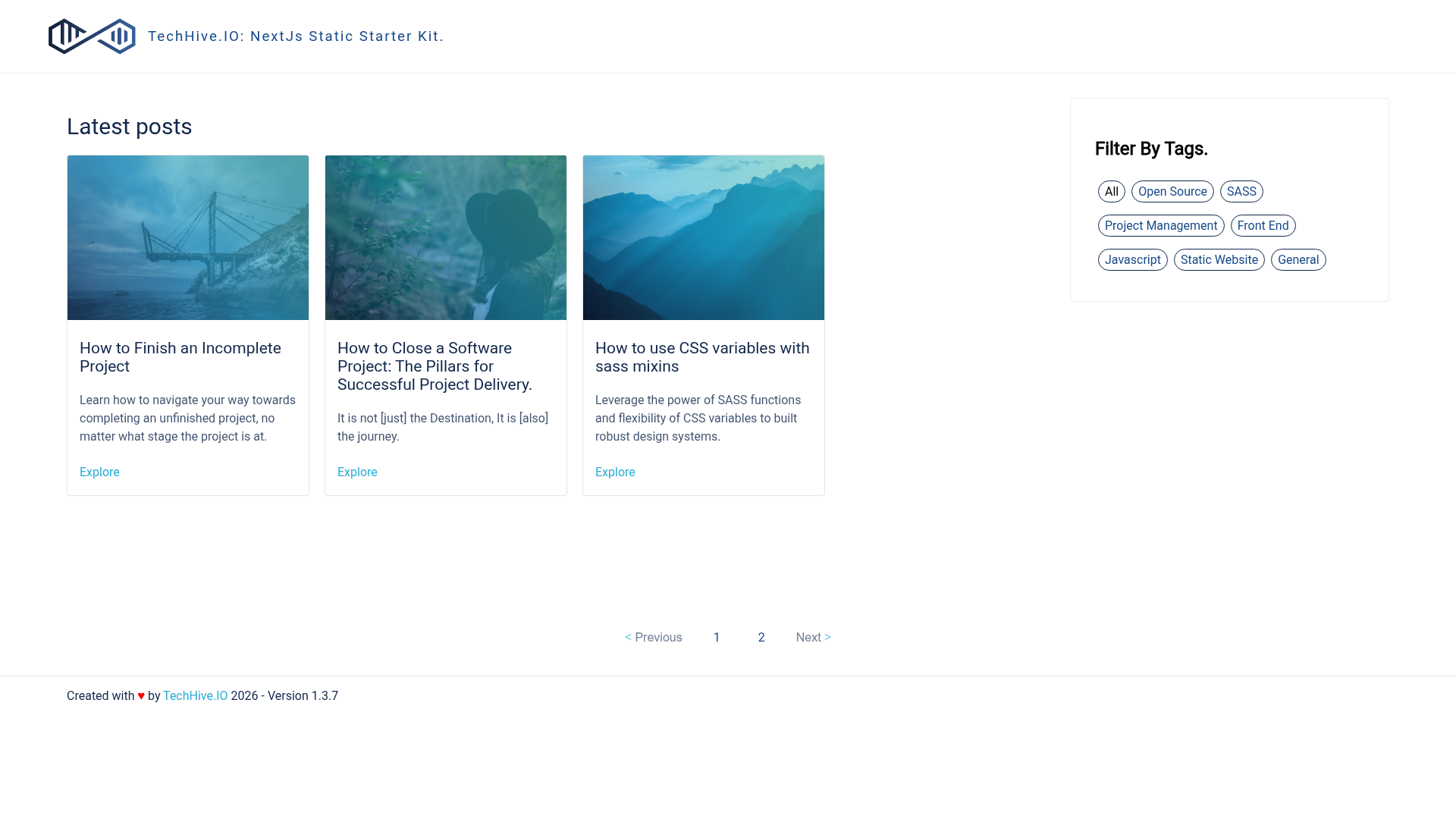Filter posts by Static Website tag

(1219, 260)
